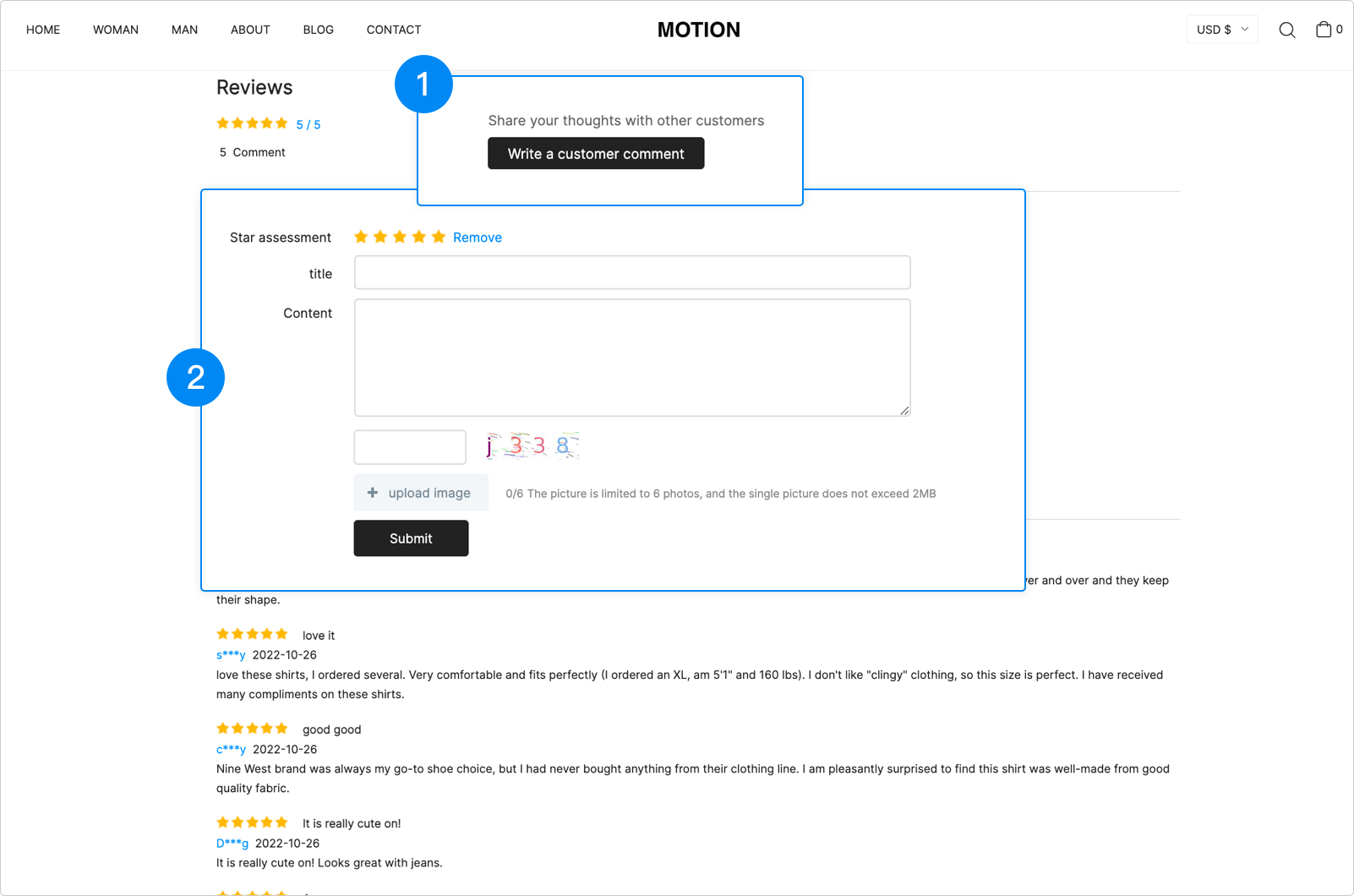
Task: Focus the review title field
Action: click(632, 273)
